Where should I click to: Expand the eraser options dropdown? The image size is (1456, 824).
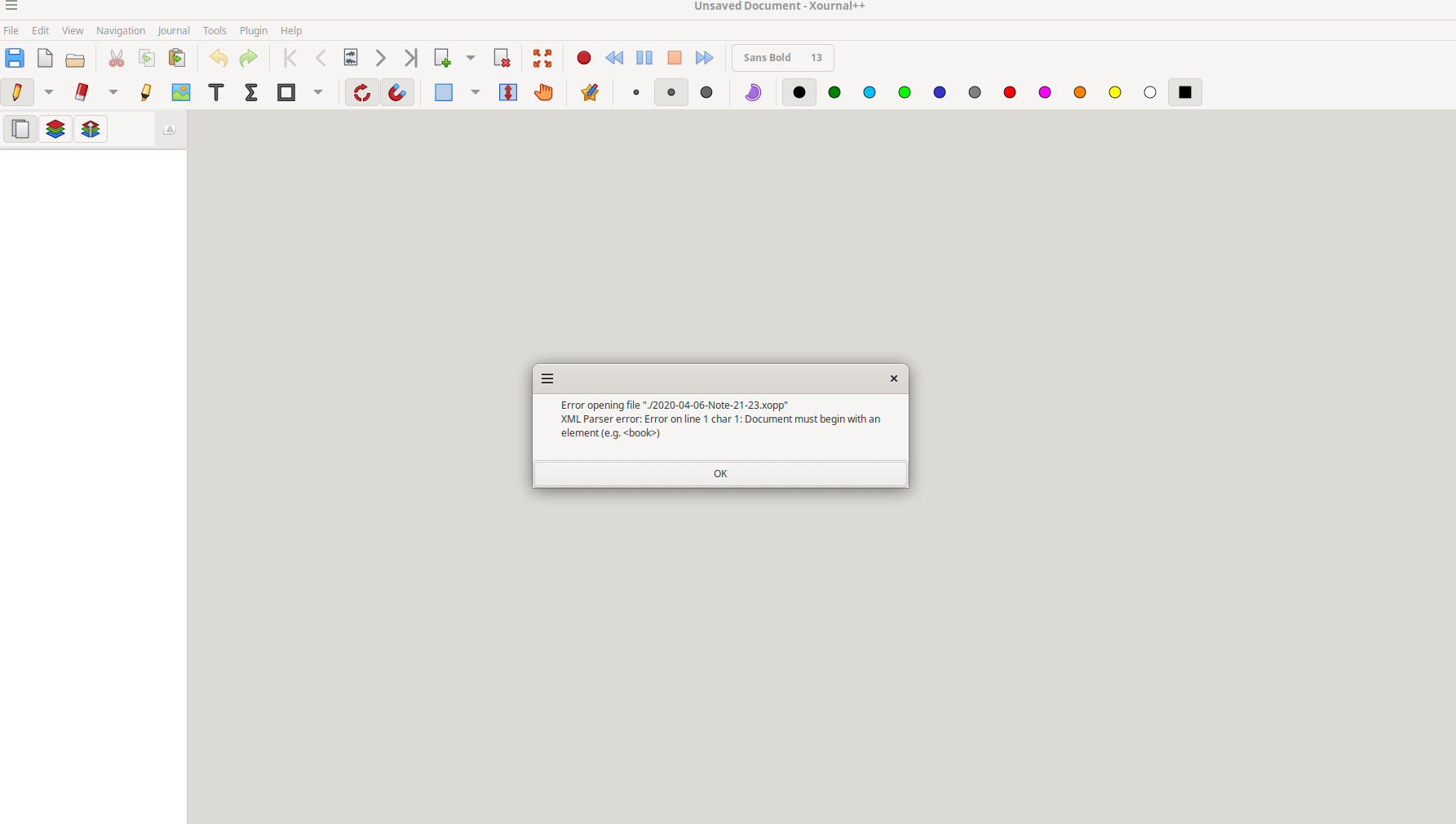coord(113,92)
